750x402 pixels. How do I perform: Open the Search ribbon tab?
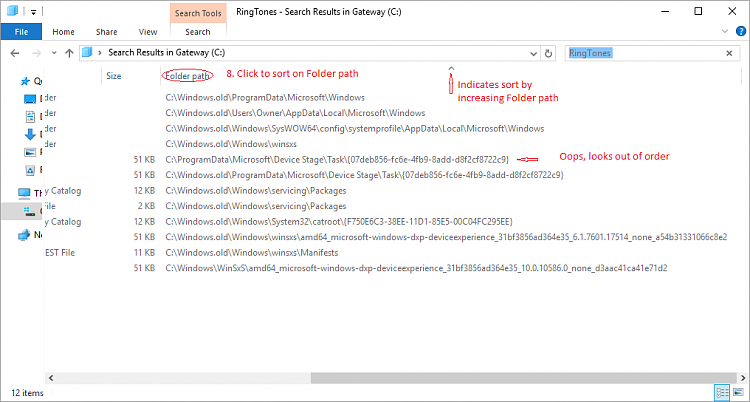click(198, 32)
